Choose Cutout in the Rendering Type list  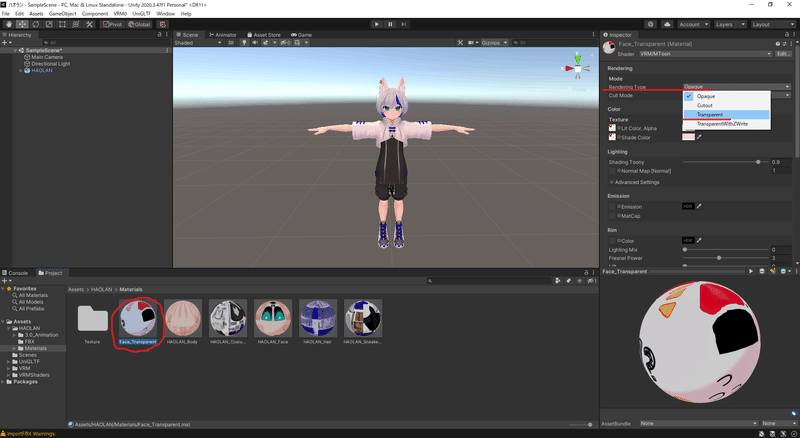726,105
